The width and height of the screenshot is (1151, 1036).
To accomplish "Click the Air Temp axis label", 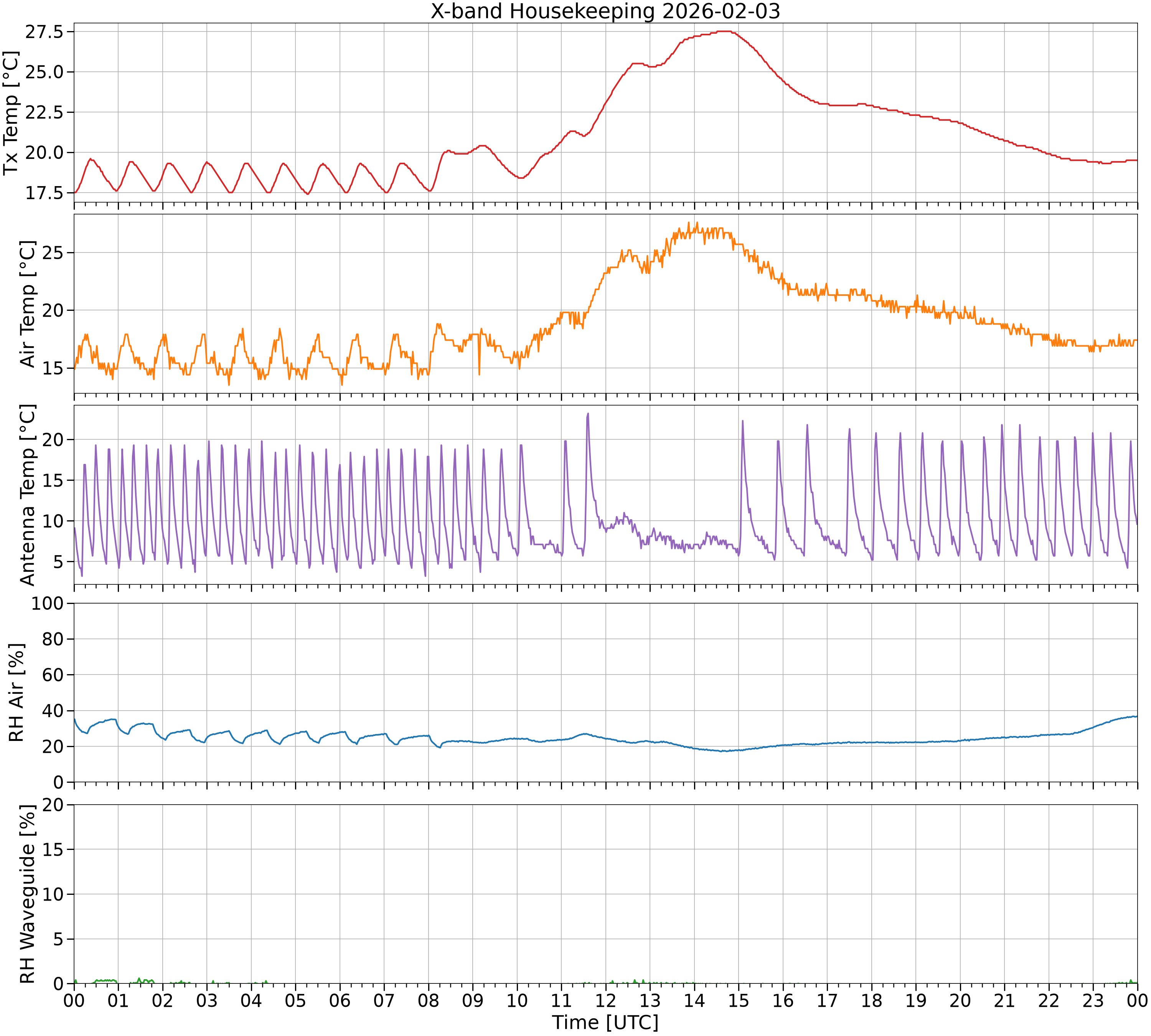I will click(x=27, y=304).
